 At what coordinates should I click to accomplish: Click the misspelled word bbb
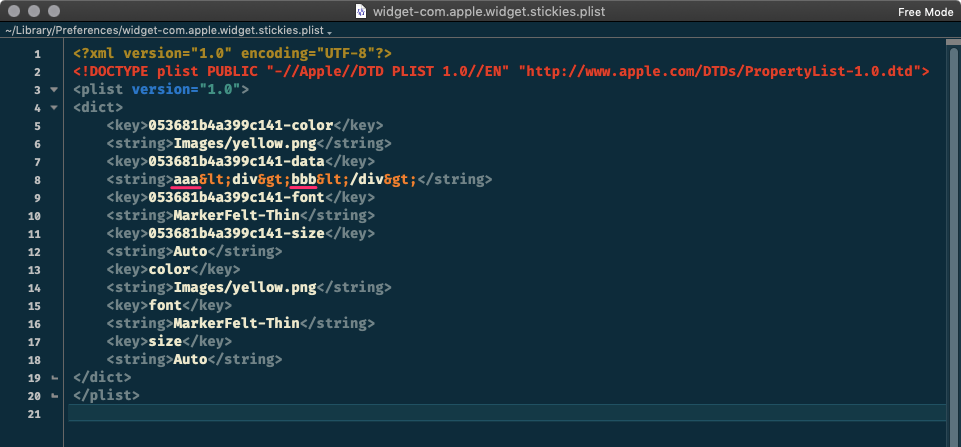tap(304, 180)
